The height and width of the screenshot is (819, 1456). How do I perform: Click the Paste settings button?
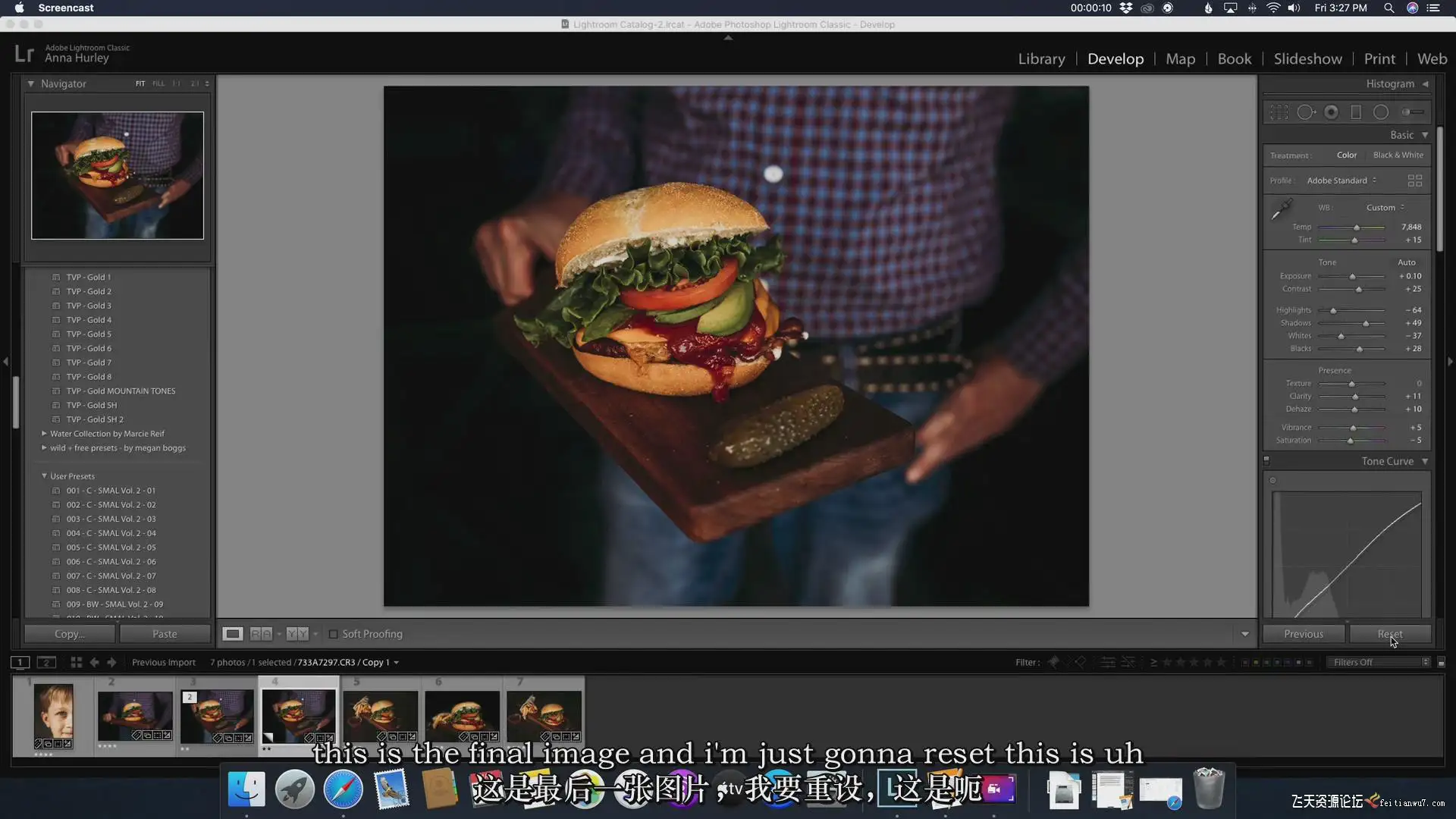click(x=165, y=634)
